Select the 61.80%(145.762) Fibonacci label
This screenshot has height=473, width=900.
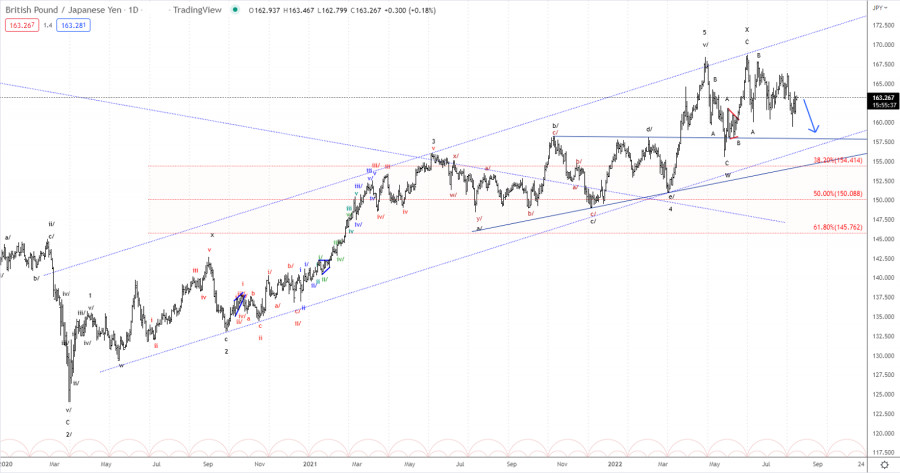click(x=838, y=227)
